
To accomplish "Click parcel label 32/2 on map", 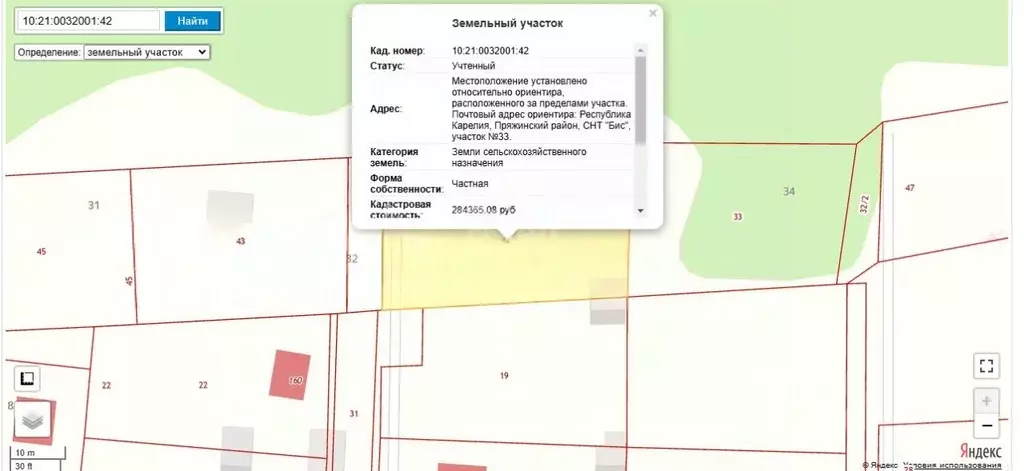I will [865, 205].
